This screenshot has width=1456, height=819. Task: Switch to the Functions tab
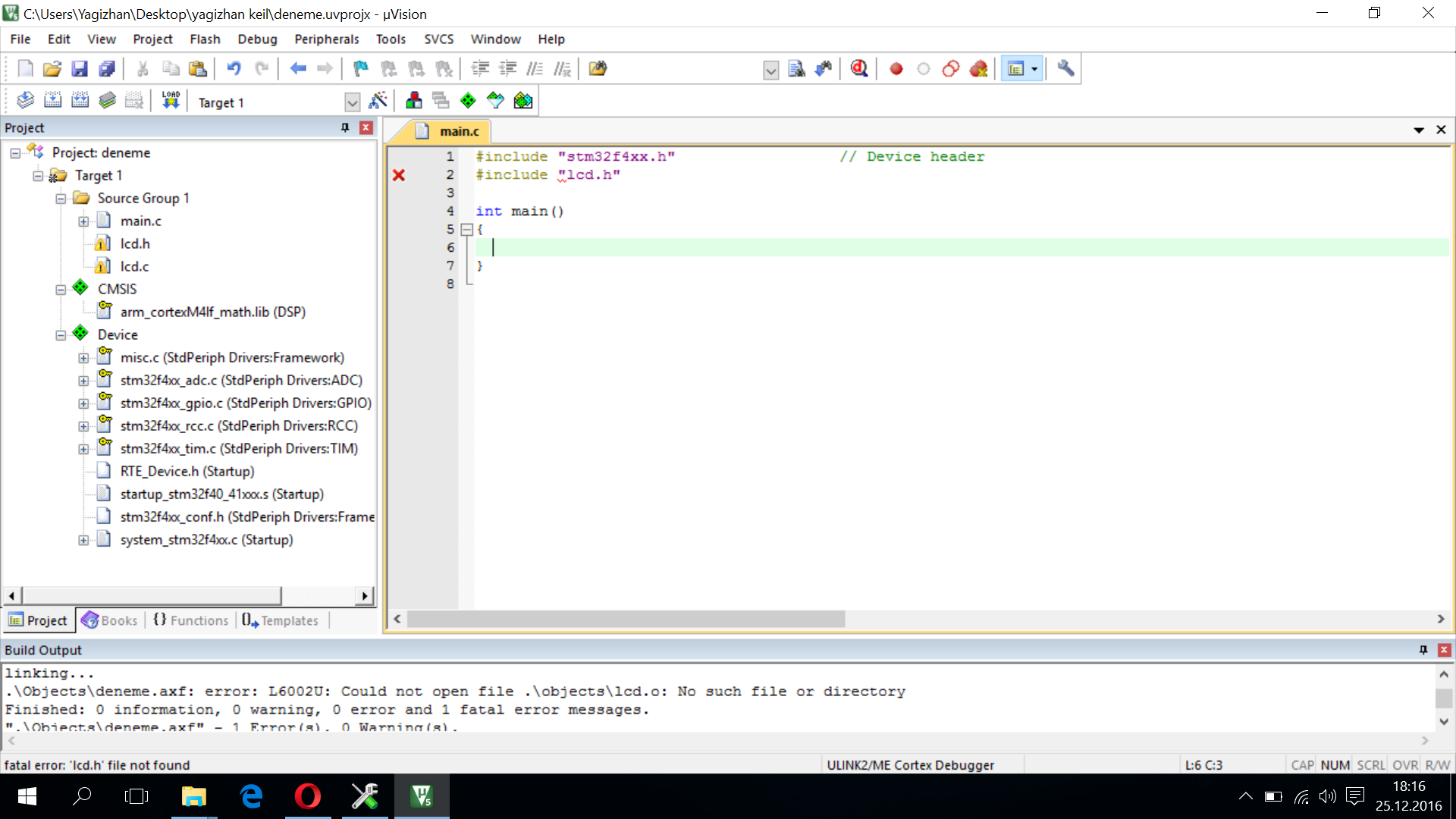pyautogui.click(x=191, y=620)
